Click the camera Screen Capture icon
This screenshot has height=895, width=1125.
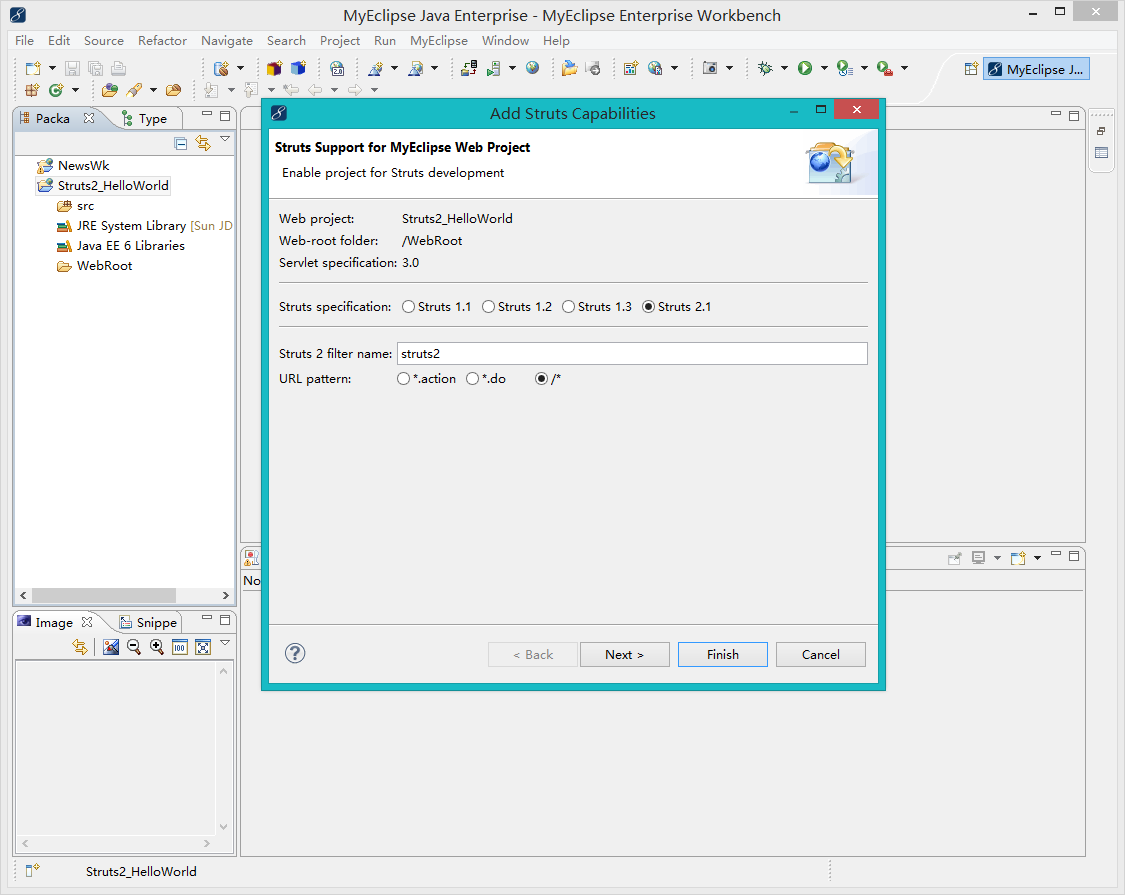click(x=710, y=68)
